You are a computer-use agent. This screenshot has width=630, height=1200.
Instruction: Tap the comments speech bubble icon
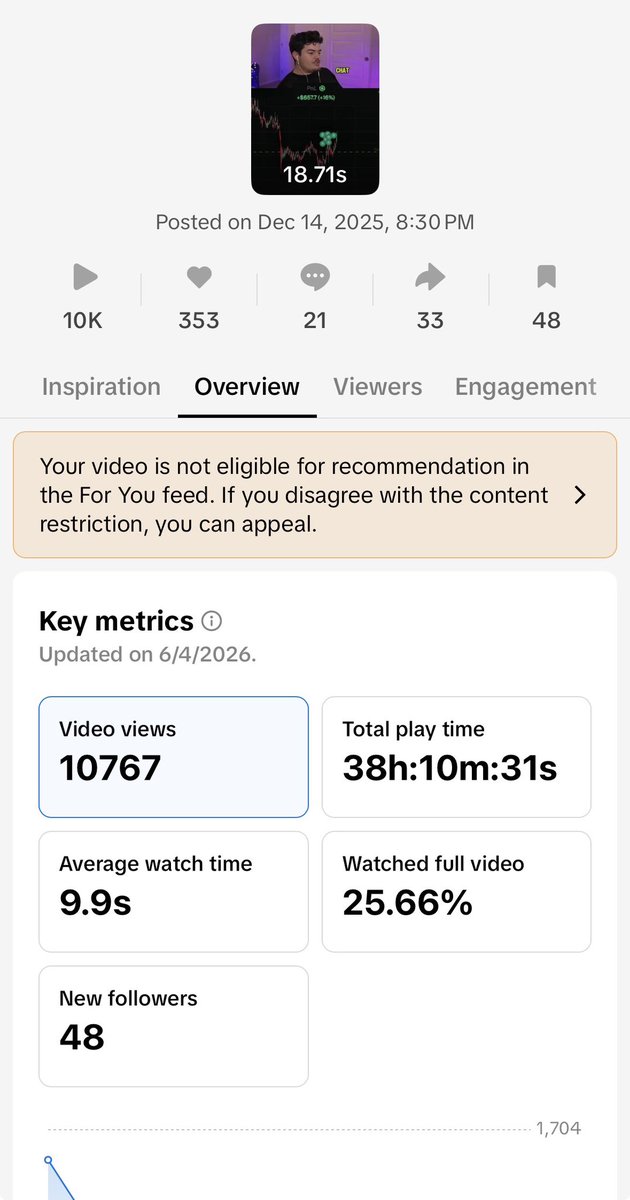tap(315, 277)
